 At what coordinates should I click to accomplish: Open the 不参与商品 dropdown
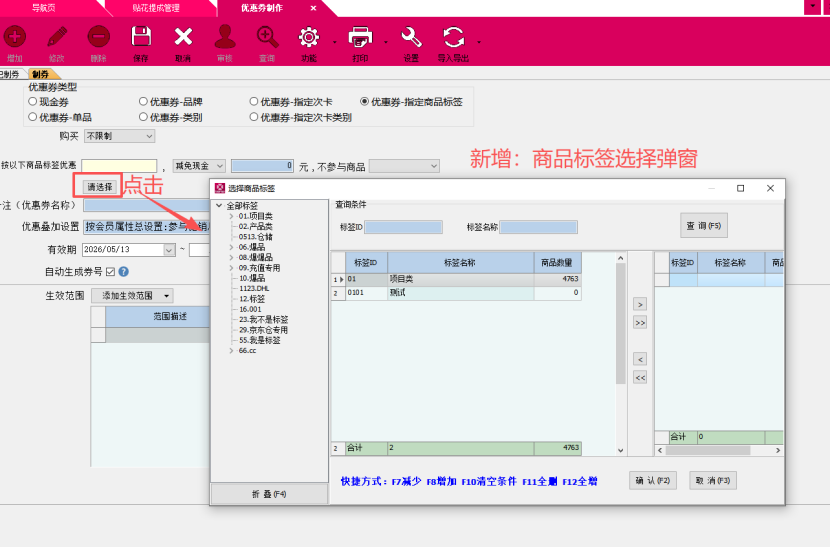(x=404, y=166)
